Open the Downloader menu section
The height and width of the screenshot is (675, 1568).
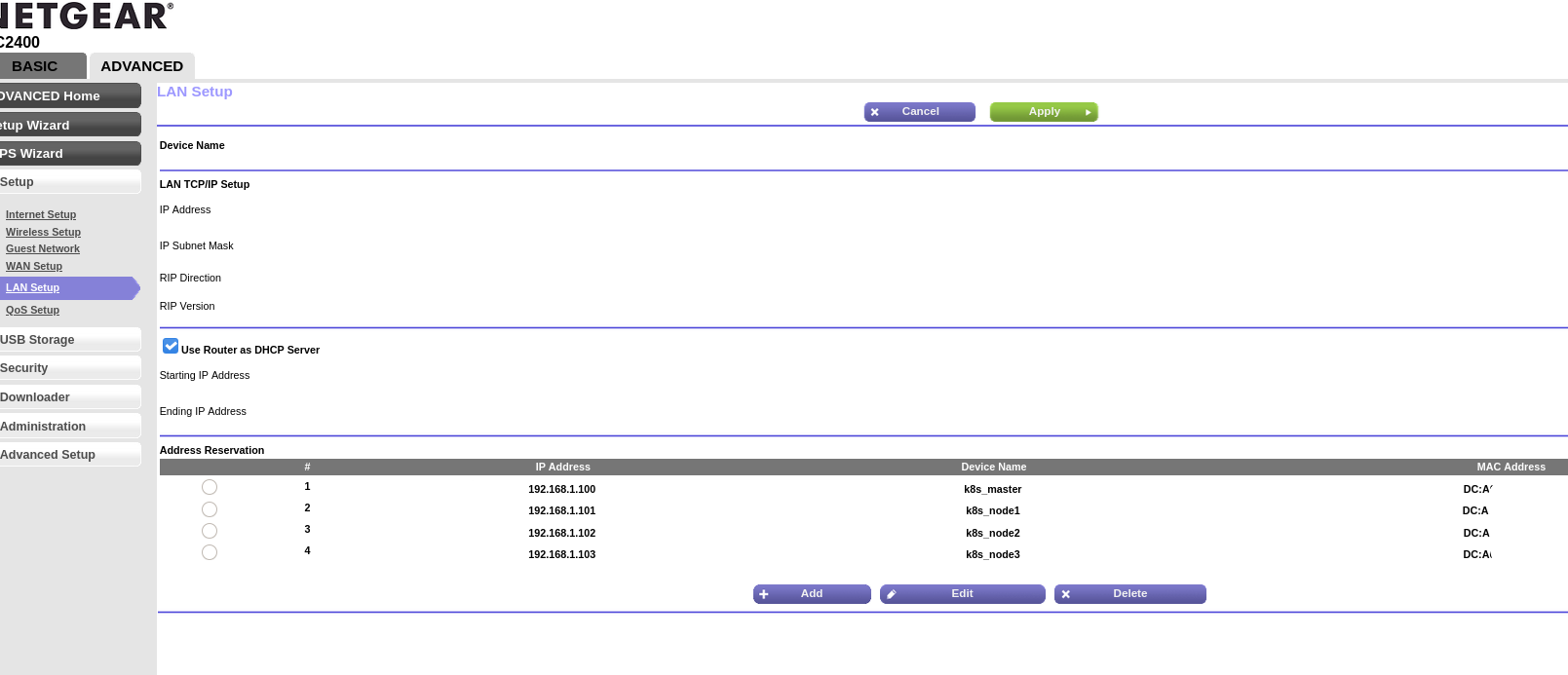pos(68,397)
